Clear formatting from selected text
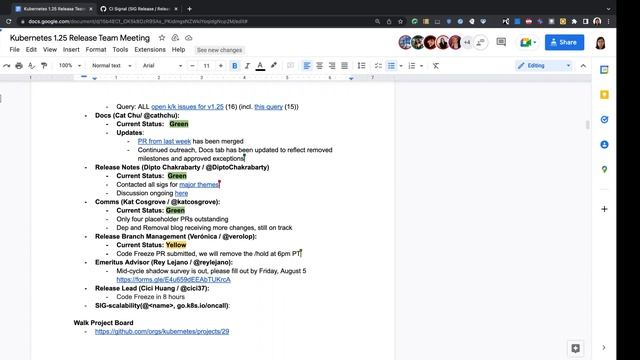Viewport: 640px width, 360px height. click(x=436, y=66)
